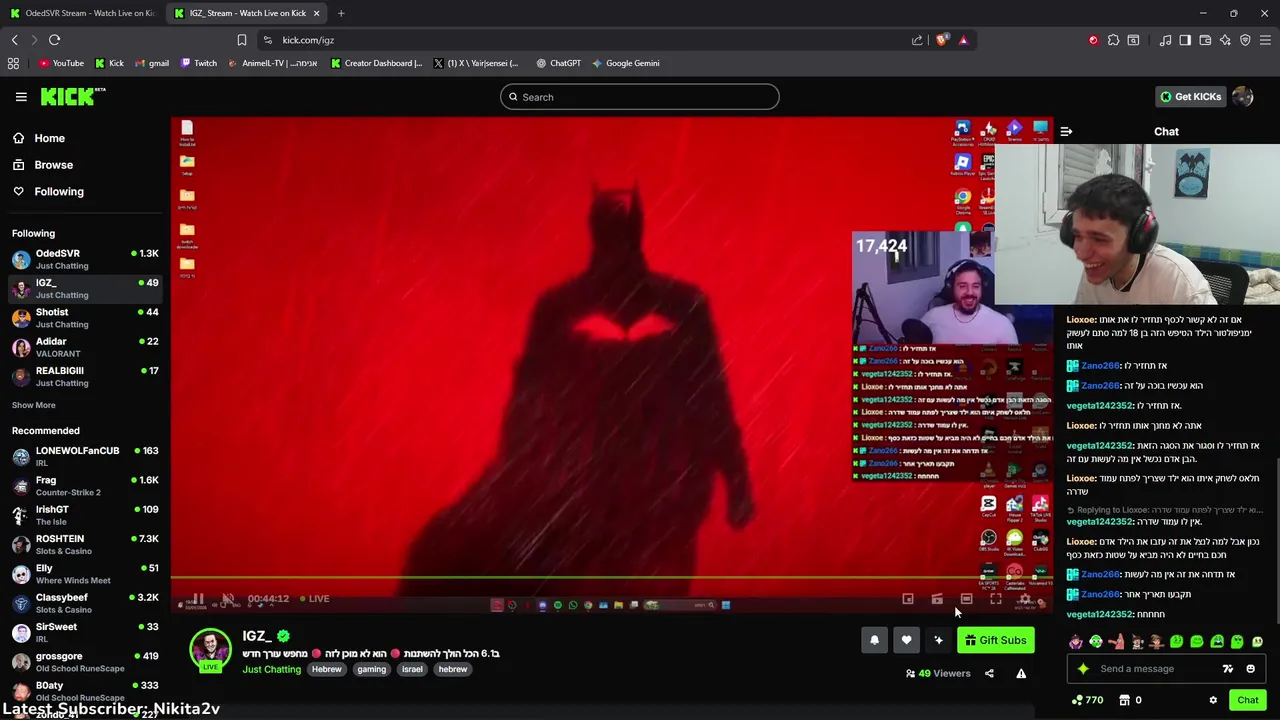Insert first purple emote in chat
Image resolution: width=1280 pixels, height=720 pixels.
[x=1075, y=642]
